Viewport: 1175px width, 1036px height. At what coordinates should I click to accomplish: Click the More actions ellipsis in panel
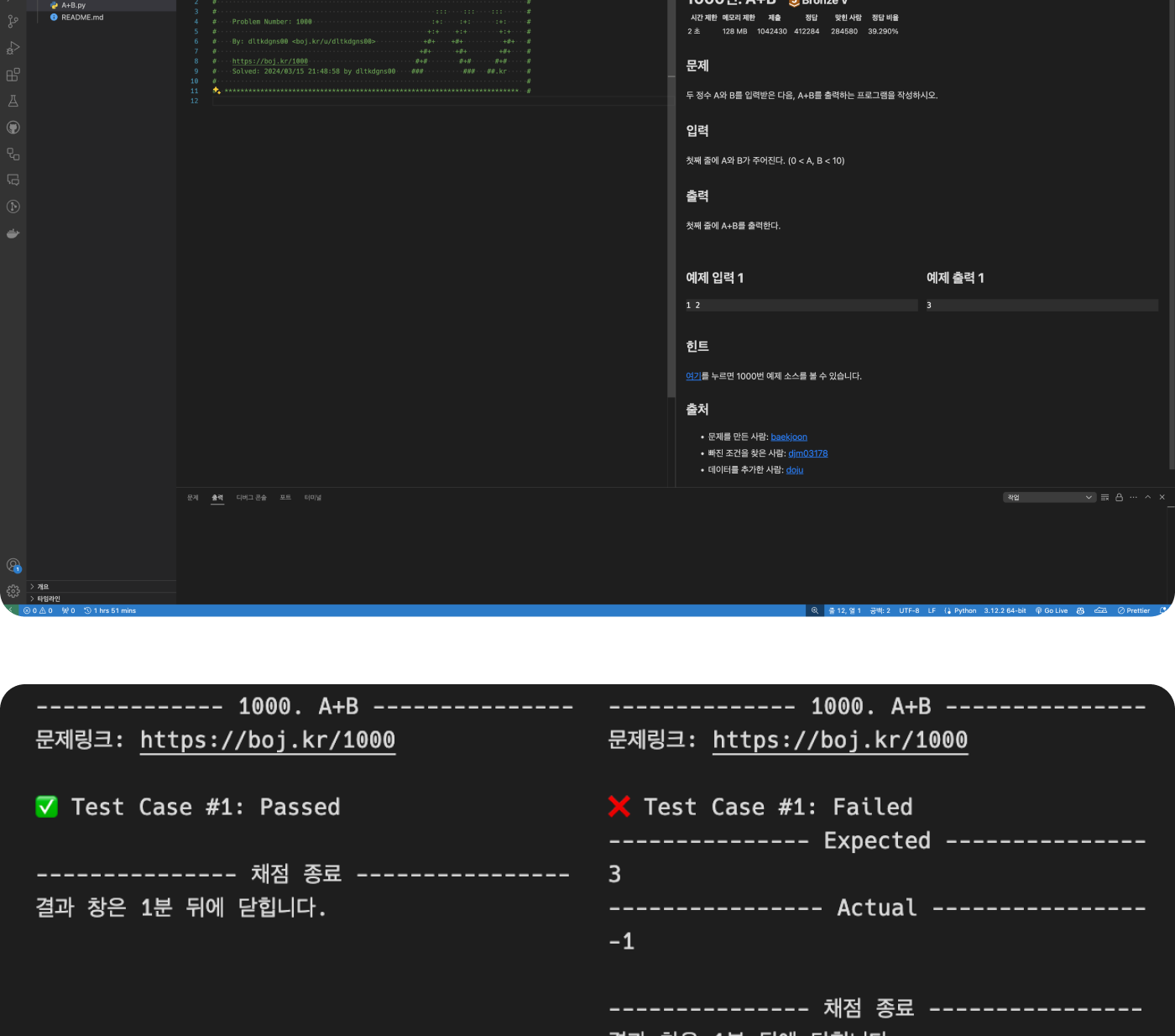coord(1133,497)
